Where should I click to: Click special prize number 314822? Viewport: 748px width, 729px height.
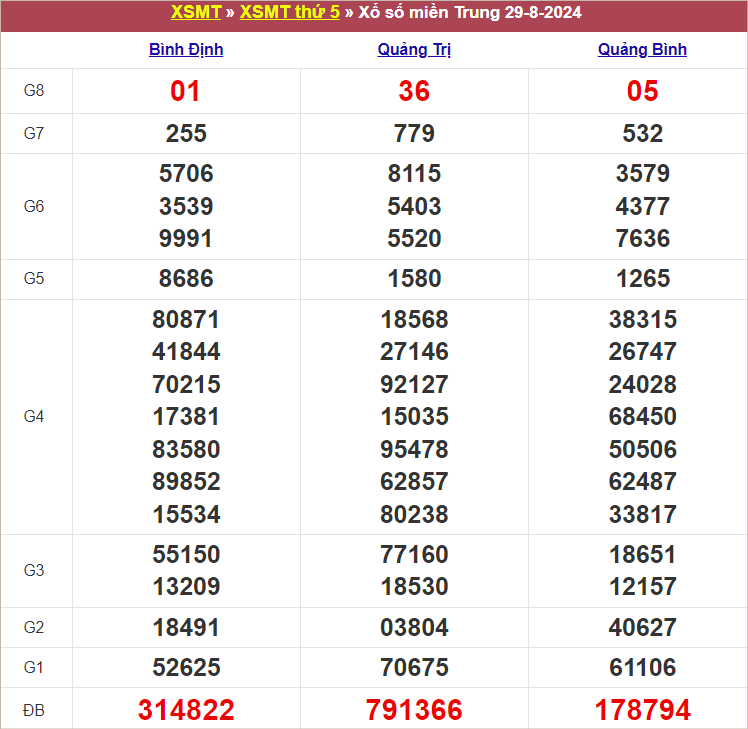pos(186,710)
